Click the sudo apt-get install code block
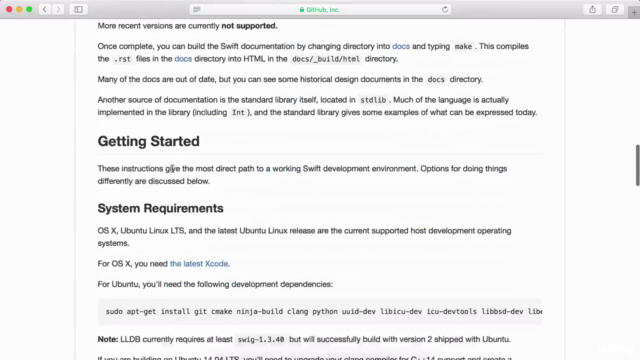640x360 pixels. point(320,311)
